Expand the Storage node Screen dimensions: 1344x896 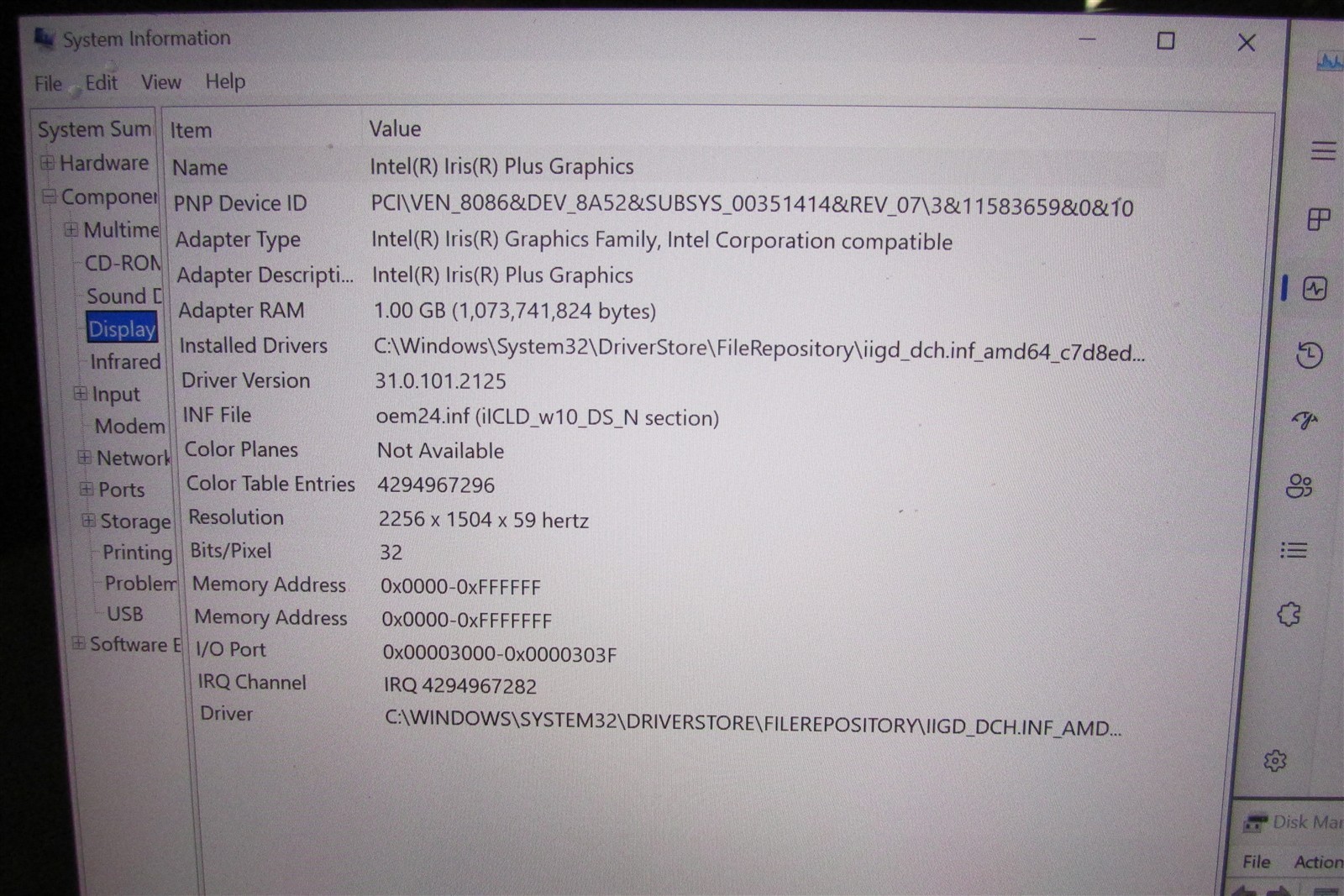click(x=88, y=521)
